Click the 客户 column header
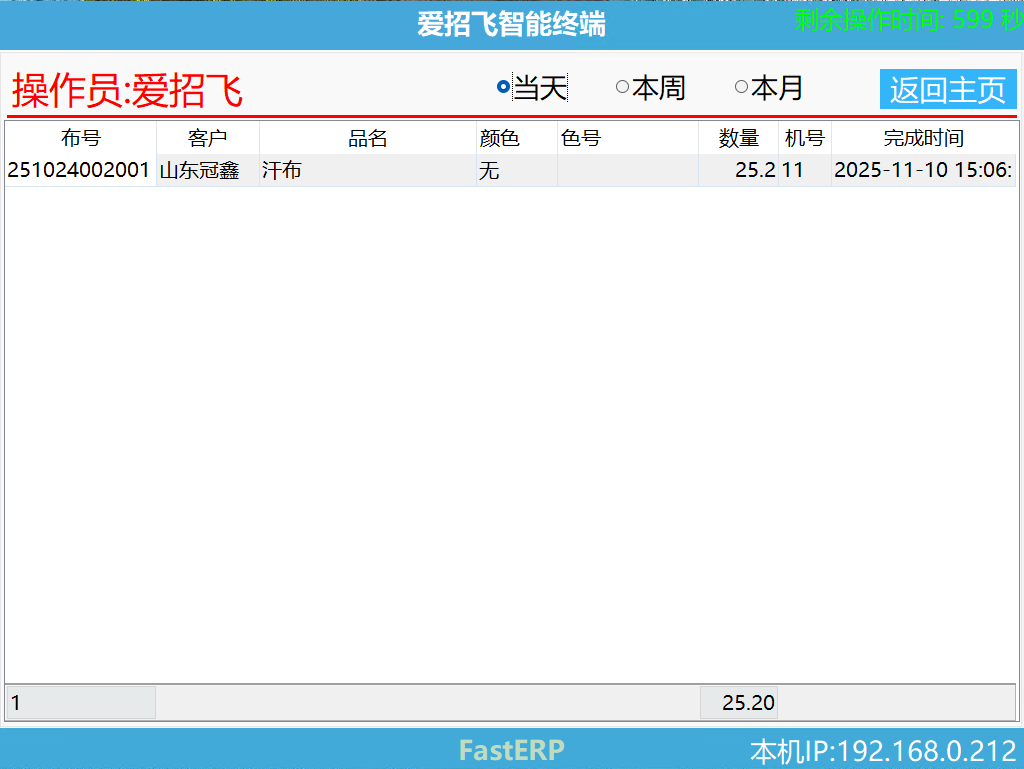Image resolution: width=1024 pixels, height=769 pixels. click(207, 138)
